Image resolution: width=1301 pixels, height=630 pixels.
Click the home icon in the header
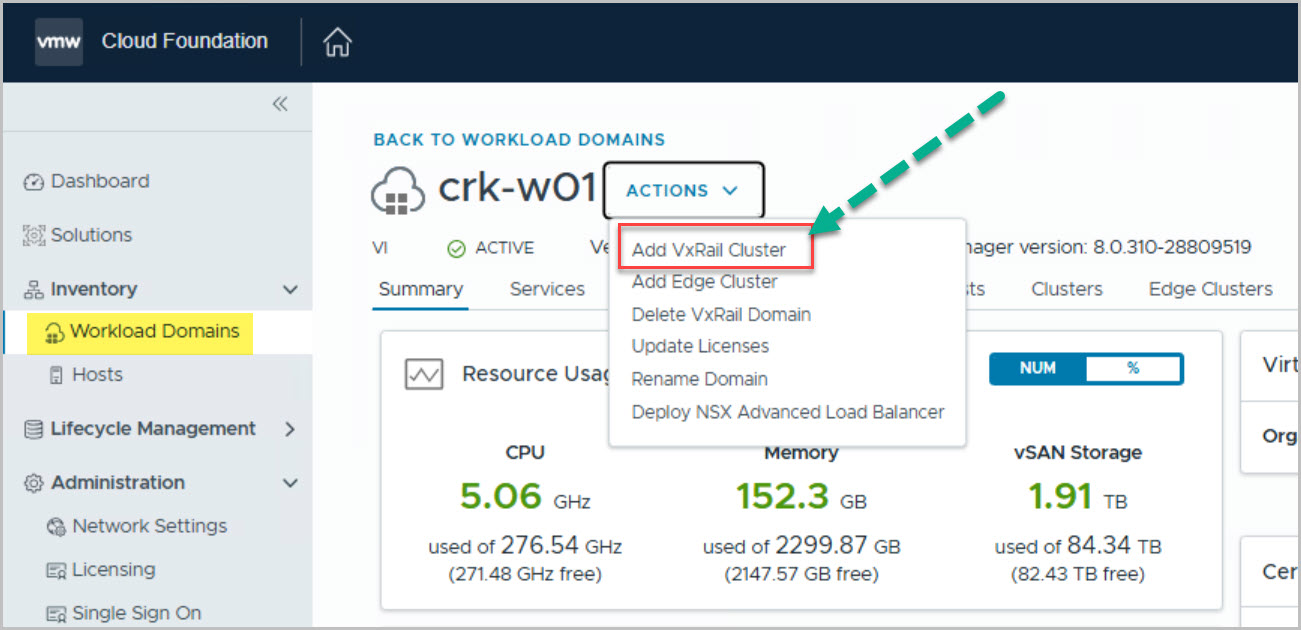click(338, 43)
